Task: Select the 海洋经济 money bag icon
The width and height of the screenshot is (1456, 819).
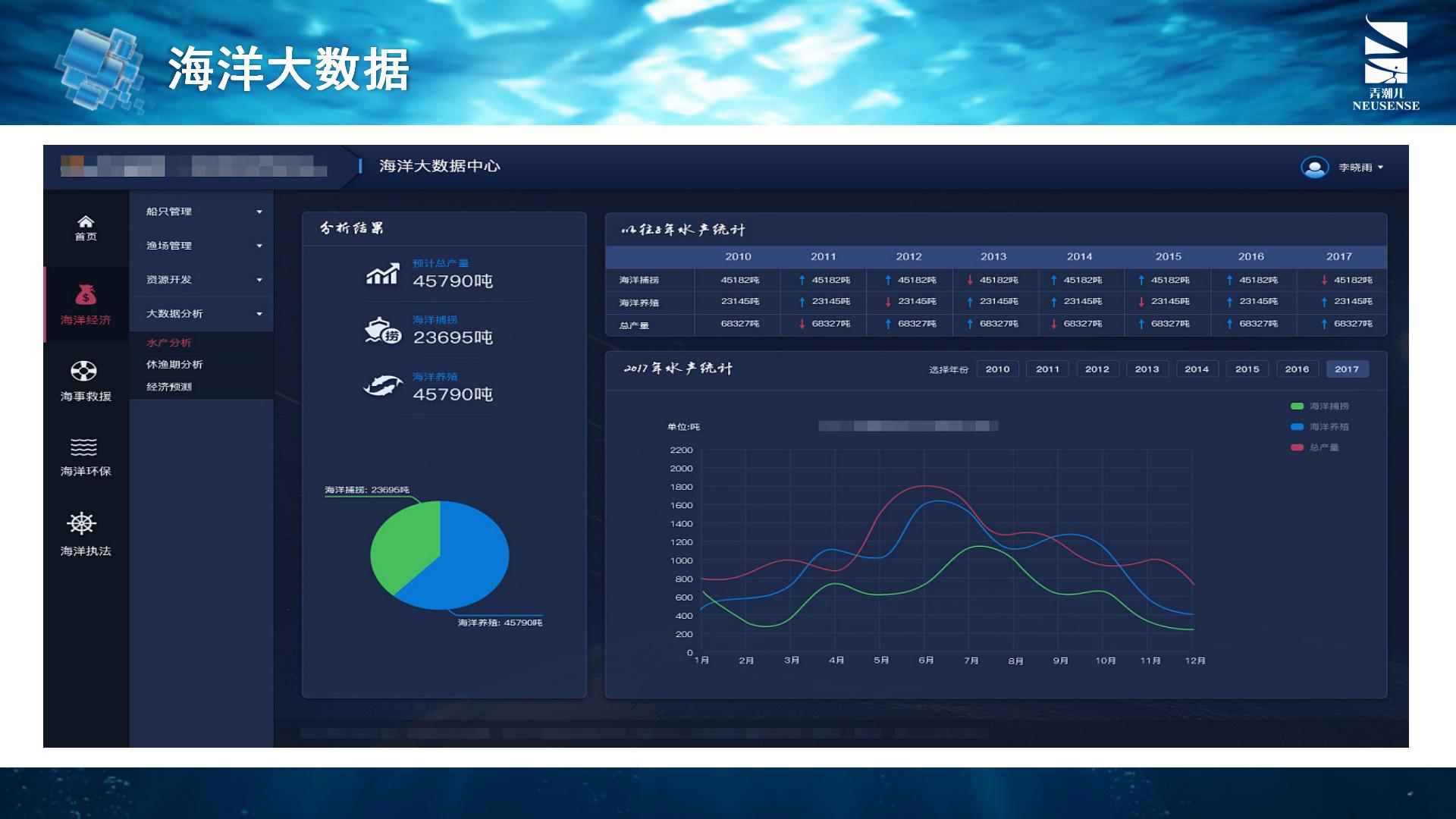Action: click(86, 294)
